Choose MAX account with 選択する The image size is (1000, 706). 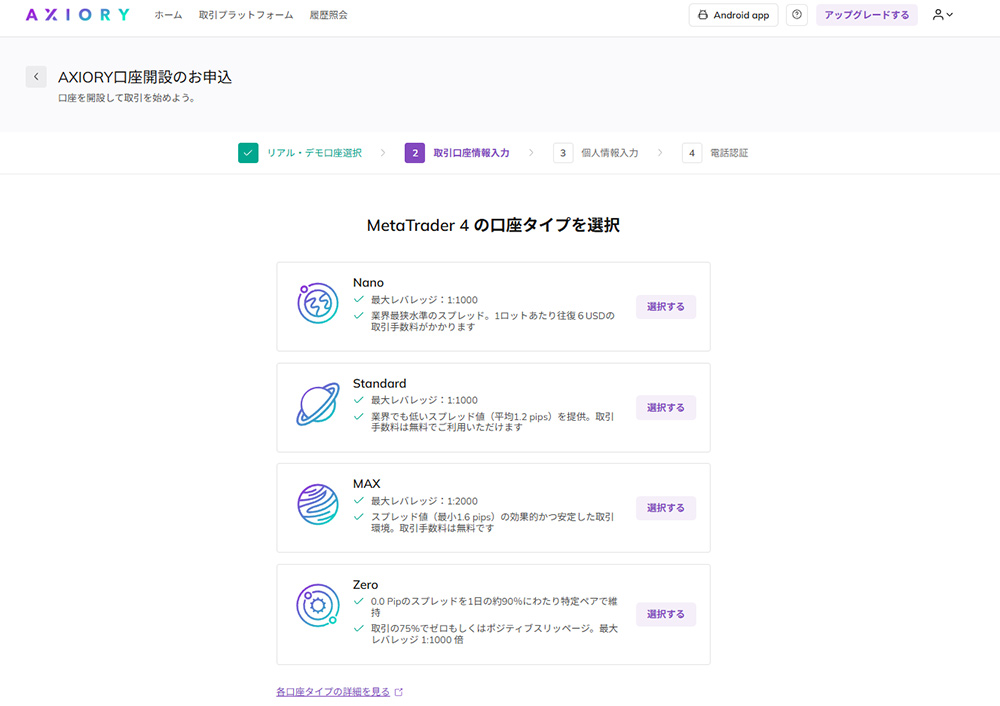click(666, 508)
